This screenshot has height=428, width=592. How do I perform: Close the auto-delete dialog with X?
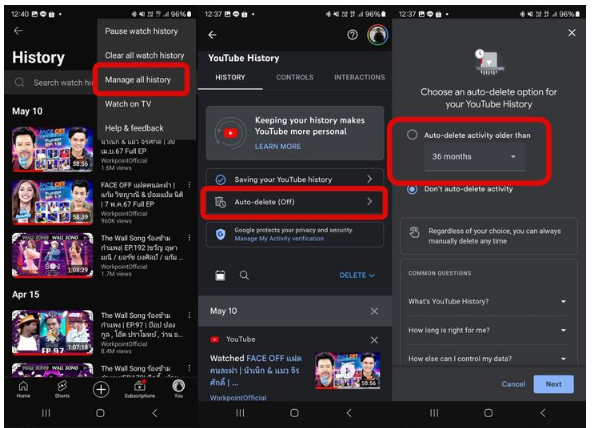click(x=572, y=33)
